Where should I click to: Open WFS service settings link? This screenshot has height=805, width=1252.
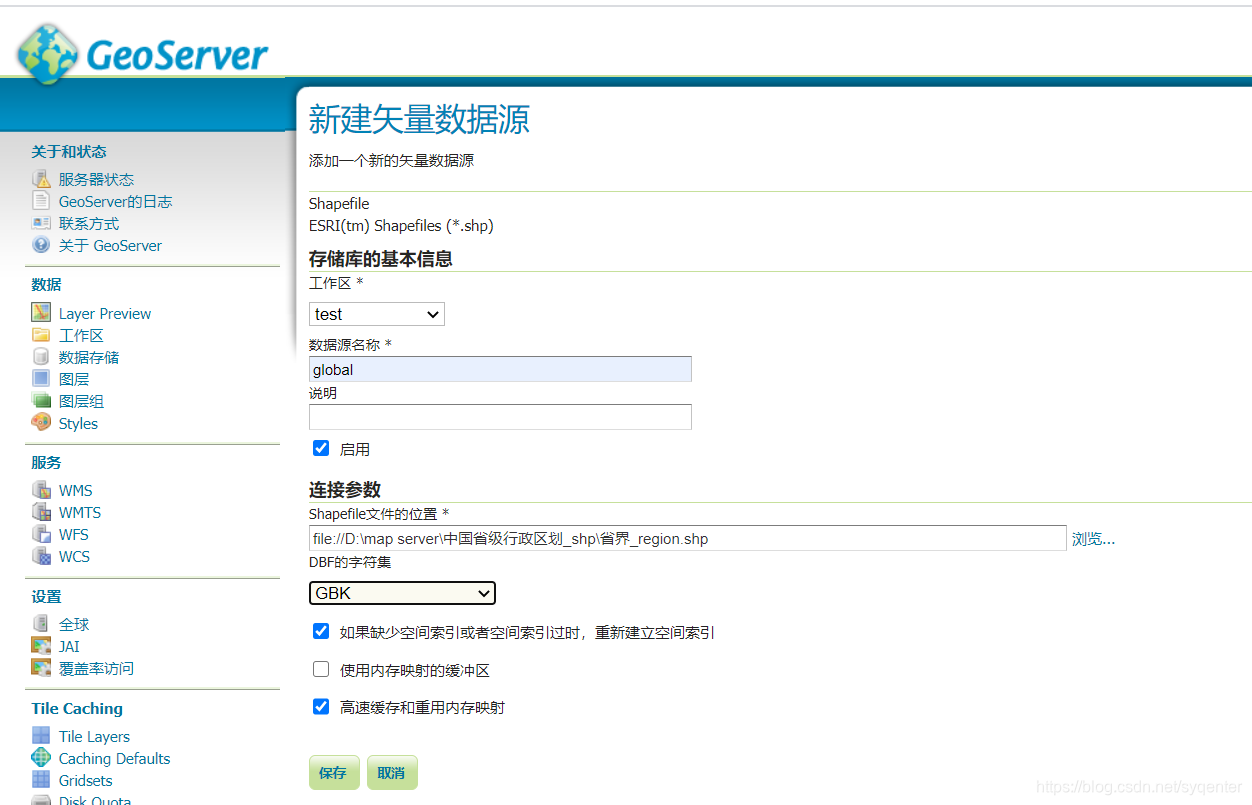(74, 534)
